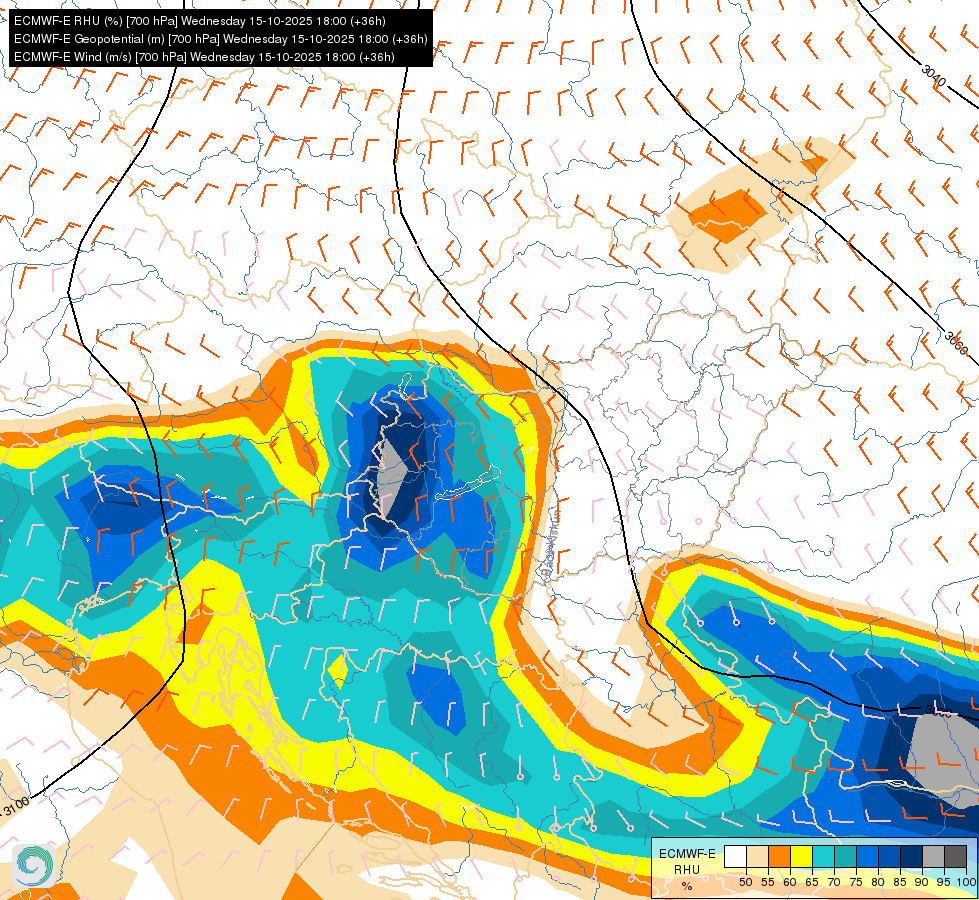Viewport: 979px width, 900px height.
Task: Click the white swatch in the RHU legend
Action: (x=735, y=857)
